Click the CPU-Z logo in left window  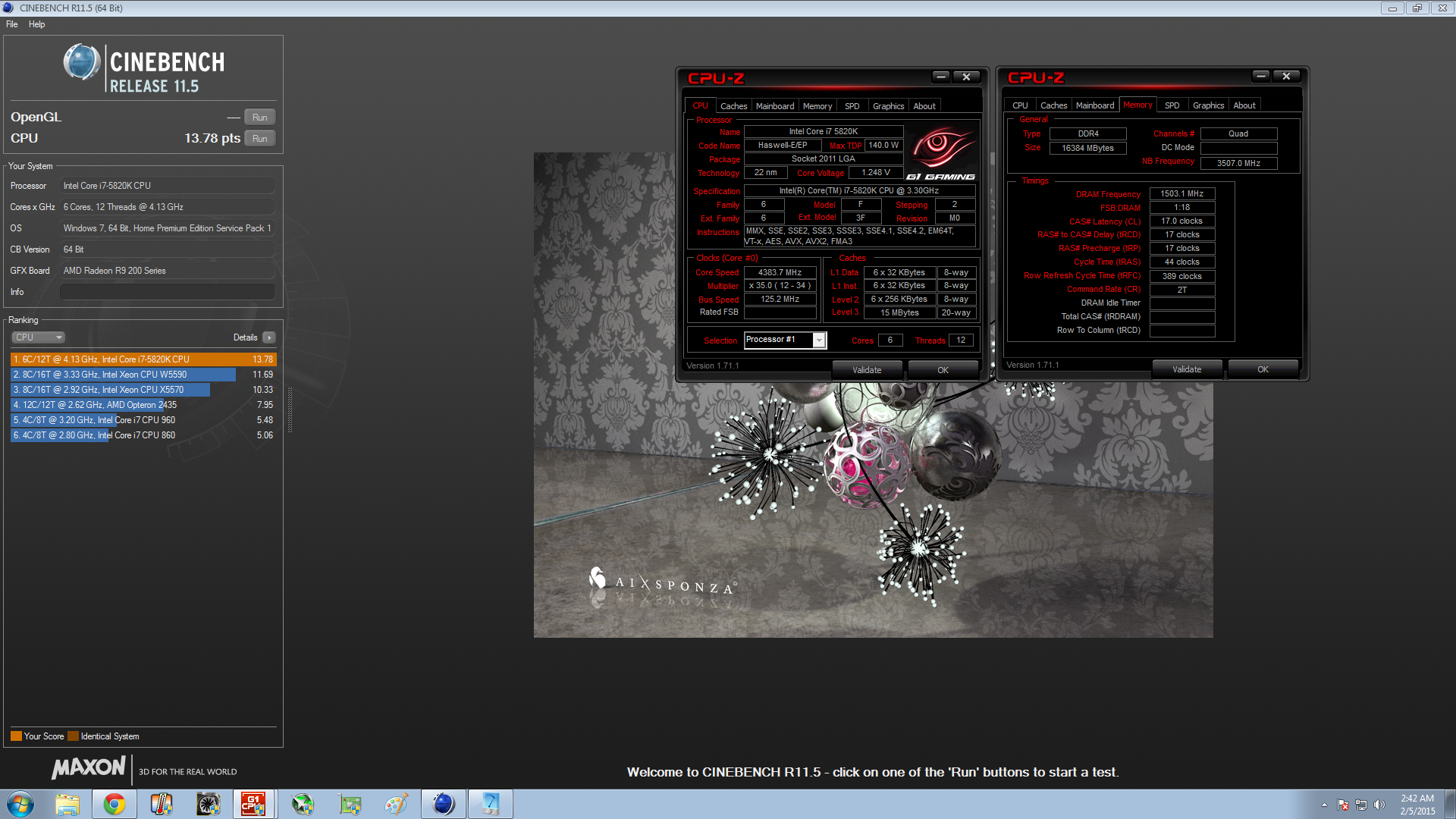716,78
